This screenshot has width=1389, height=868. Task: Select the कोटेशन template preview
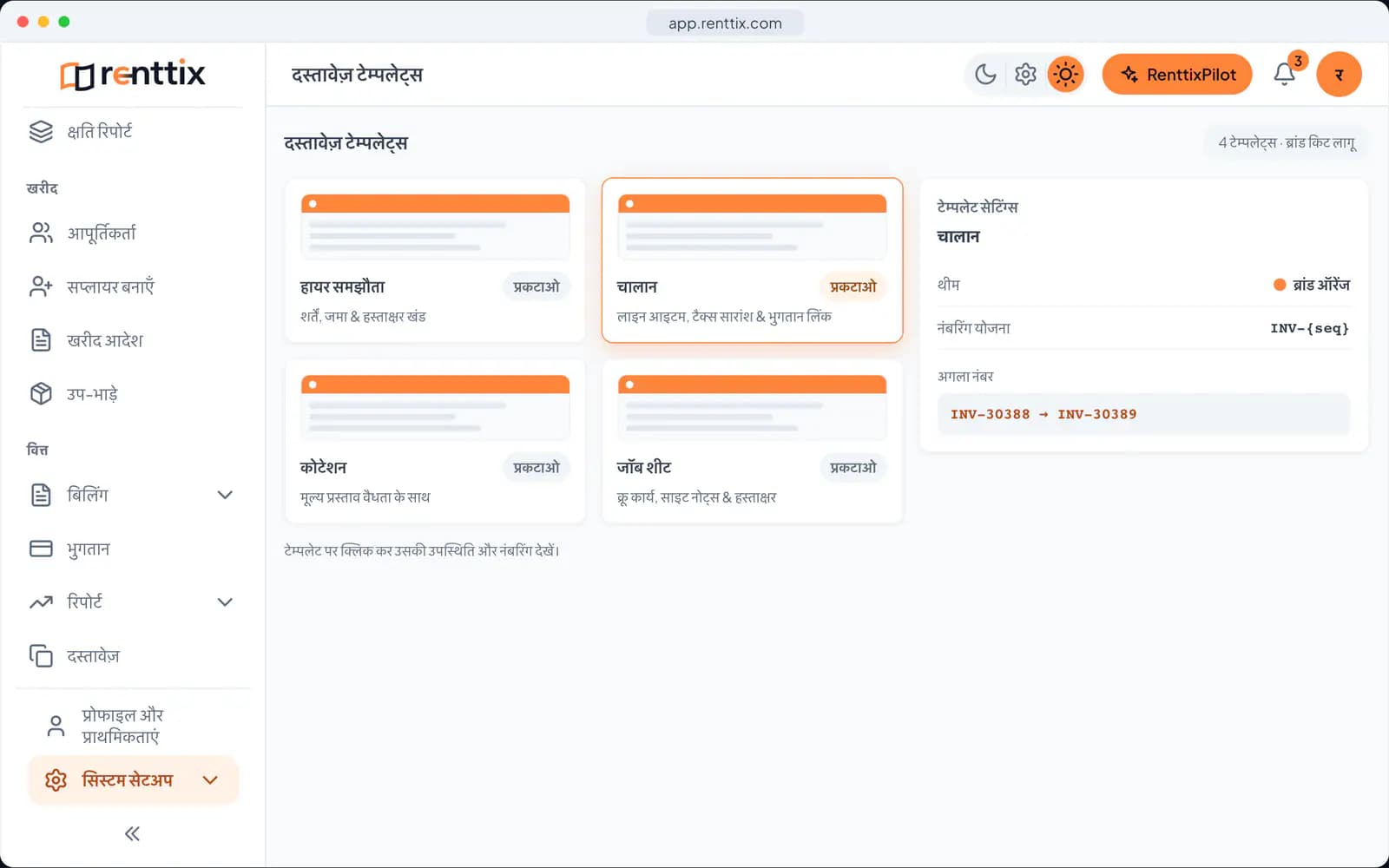[x=435, y=407]
